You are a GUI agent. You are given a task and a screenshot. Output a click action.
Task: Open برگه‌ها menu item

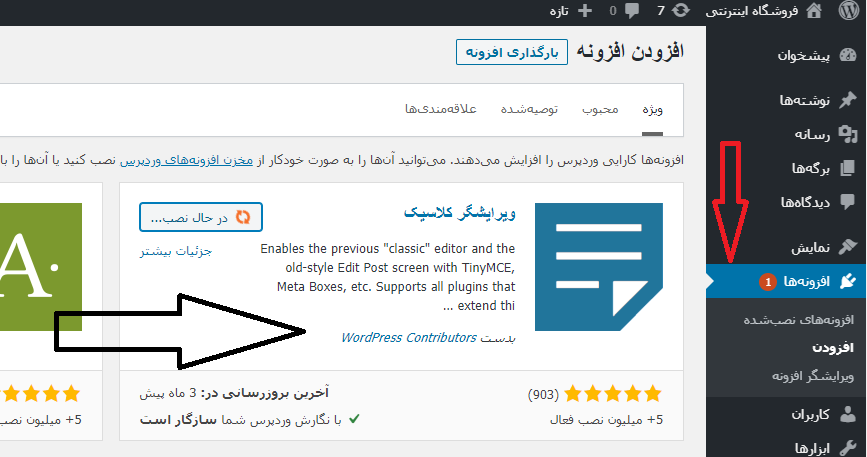pyautogui.click(x=811, y=169)
